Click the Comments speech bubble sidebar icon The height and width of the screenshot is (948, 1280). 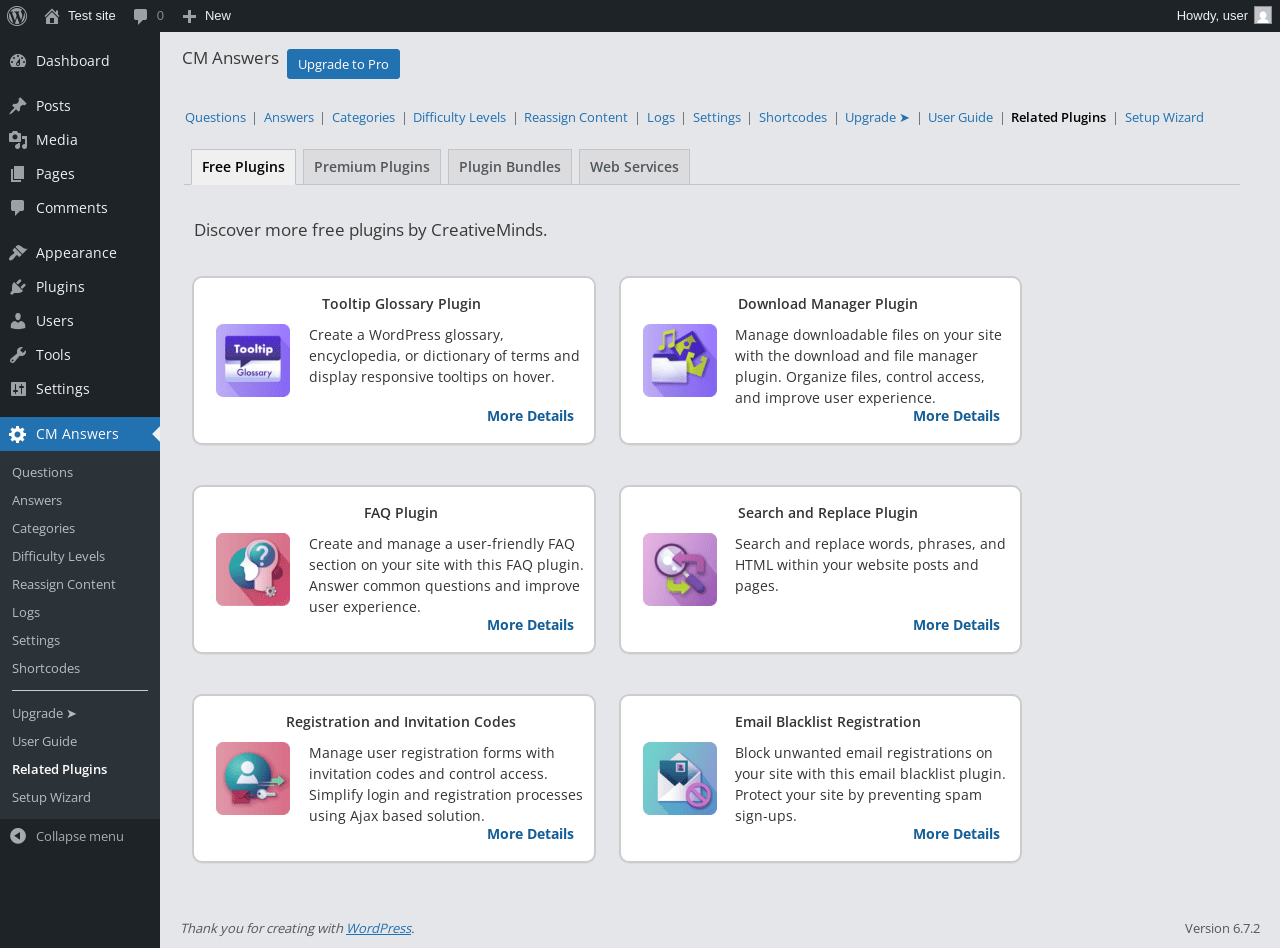[x=18, y=208]
